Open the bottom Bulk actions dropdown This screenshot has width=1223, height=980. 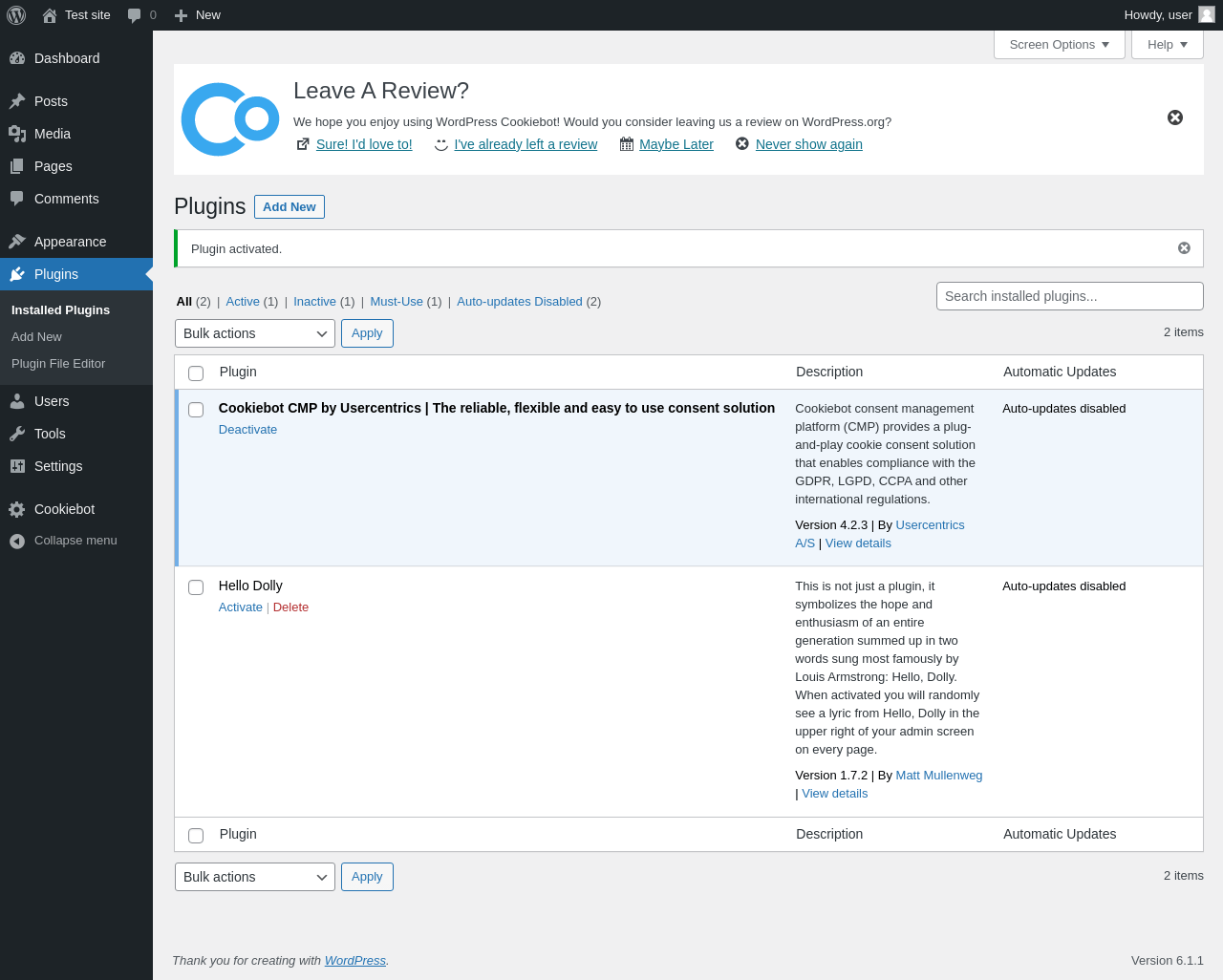(255, 877)
